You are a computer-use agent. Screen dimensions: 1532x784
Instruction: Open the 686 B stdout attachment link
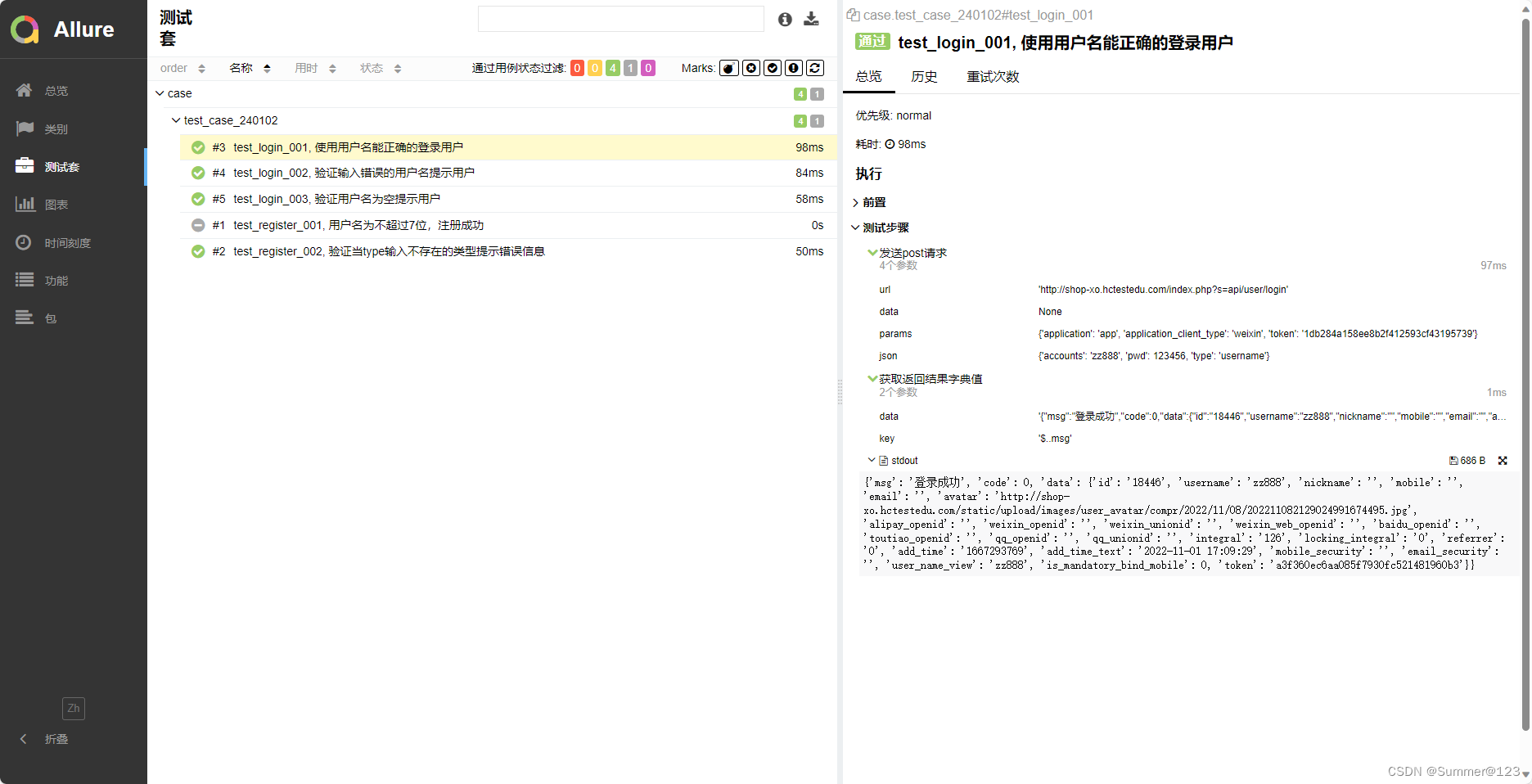point(1467,461)
